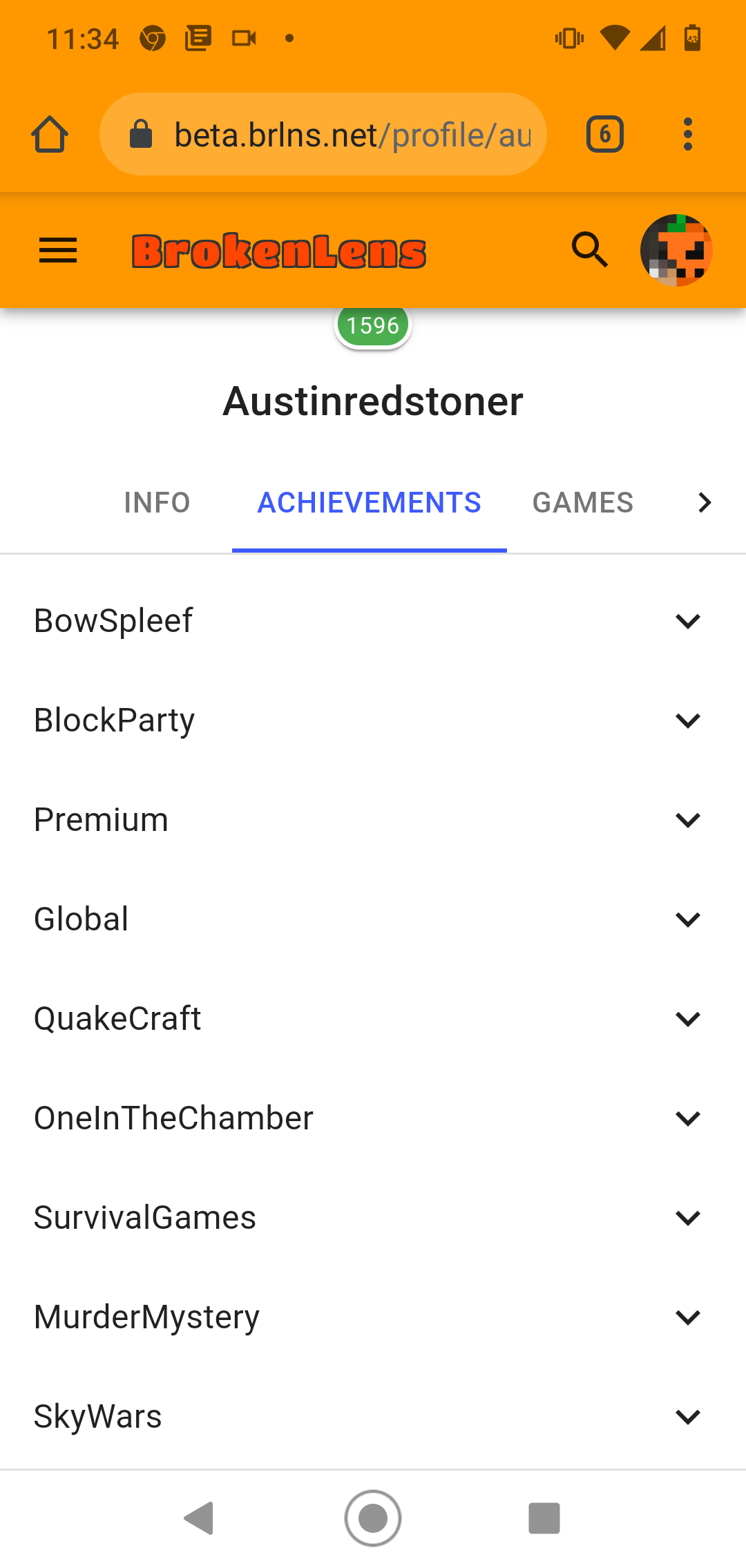Expand the SkyWars achievements section

pyautogui.click(x=373, y=1417)
